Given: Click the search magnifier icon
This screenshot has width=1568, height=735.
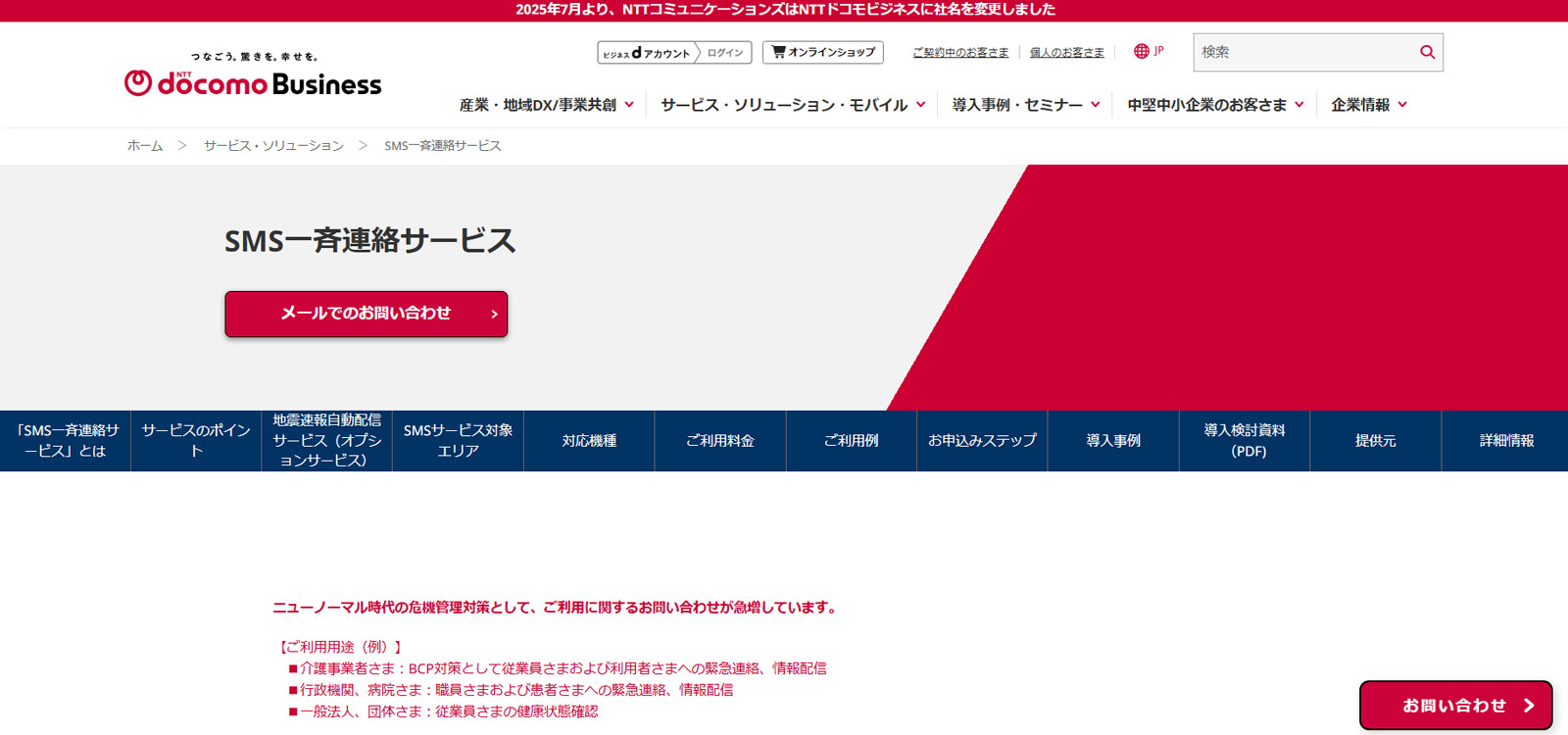Looking at the screenshot, I should click(1427, 52).
